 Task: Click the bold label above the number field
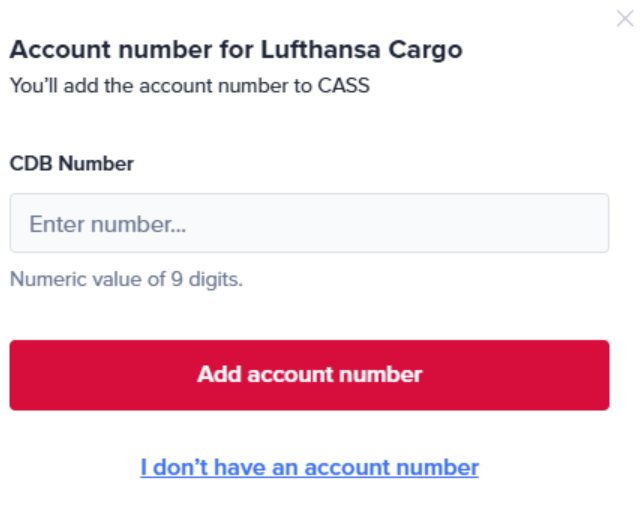point(72,163)
